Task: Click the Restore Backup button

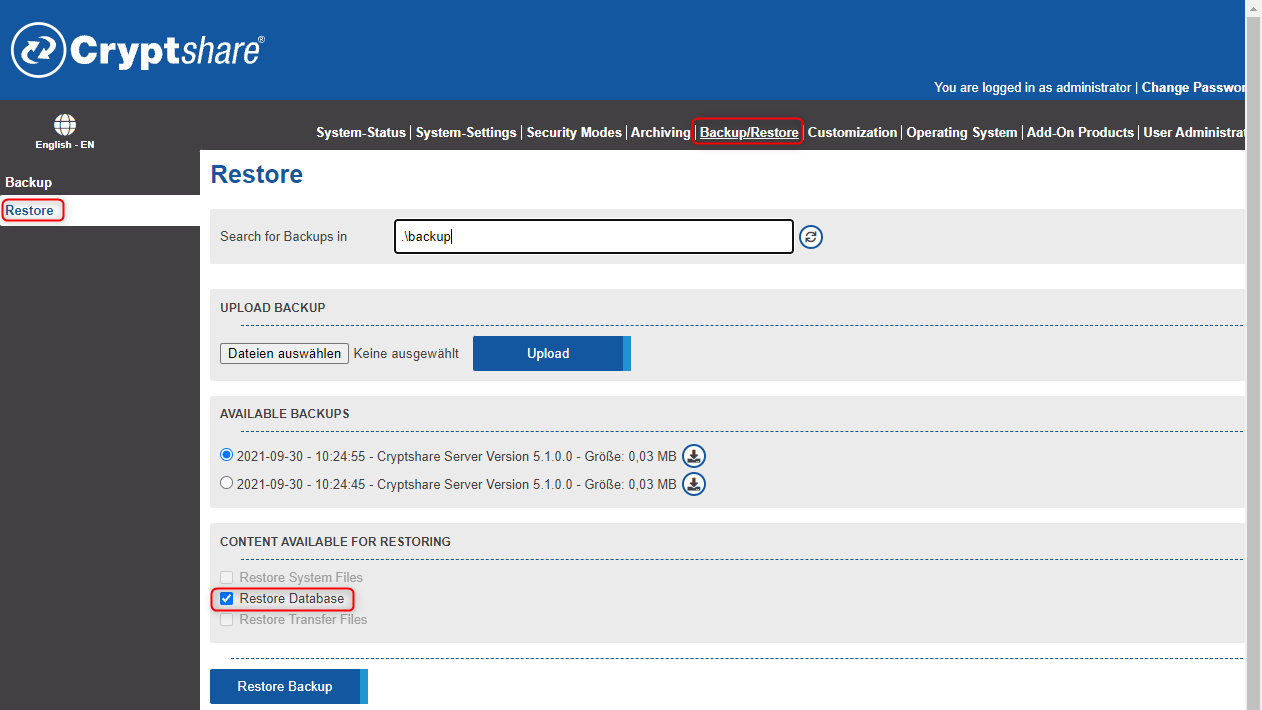Action: [288, 687]
